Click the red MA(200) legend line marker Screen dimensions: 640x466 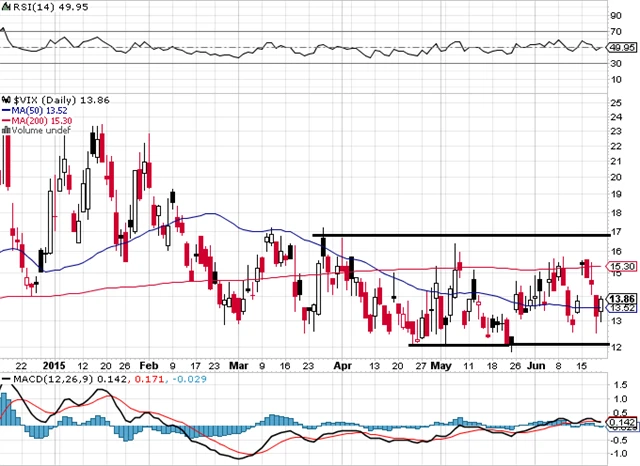point(5,120)
